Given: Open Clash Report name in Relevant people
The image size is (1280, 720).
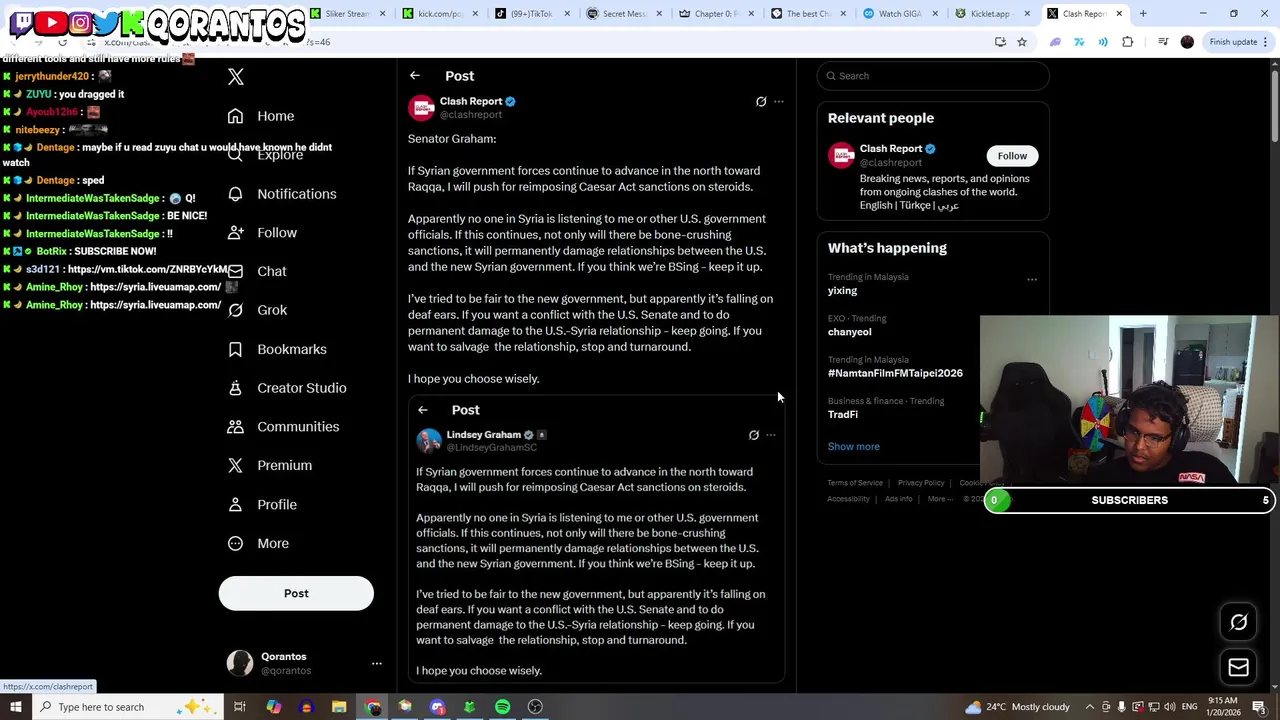Looking at the screenshot, I should 890,149.
